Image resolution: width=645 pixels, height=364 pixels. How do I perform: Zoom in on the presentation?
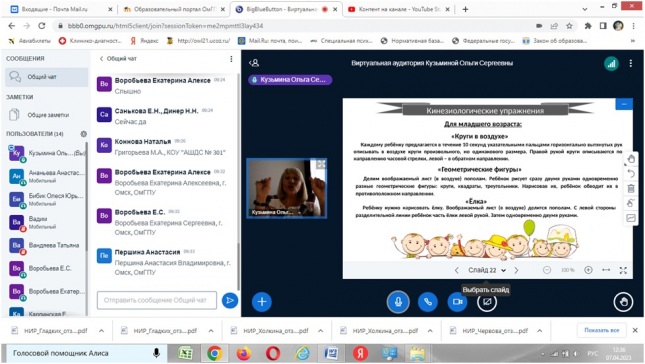(588, 270)
